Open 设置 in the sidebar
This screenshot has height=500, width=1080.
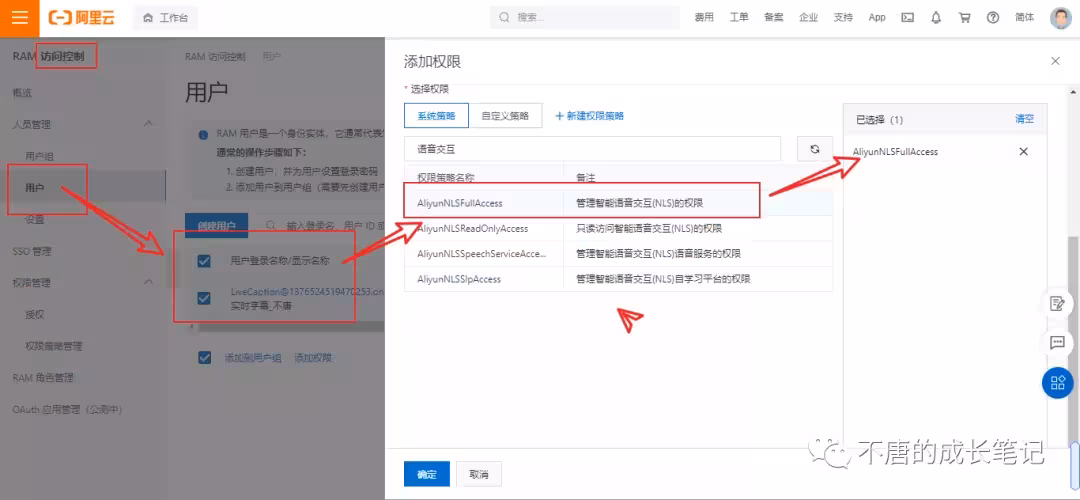(x=34, y=220)
